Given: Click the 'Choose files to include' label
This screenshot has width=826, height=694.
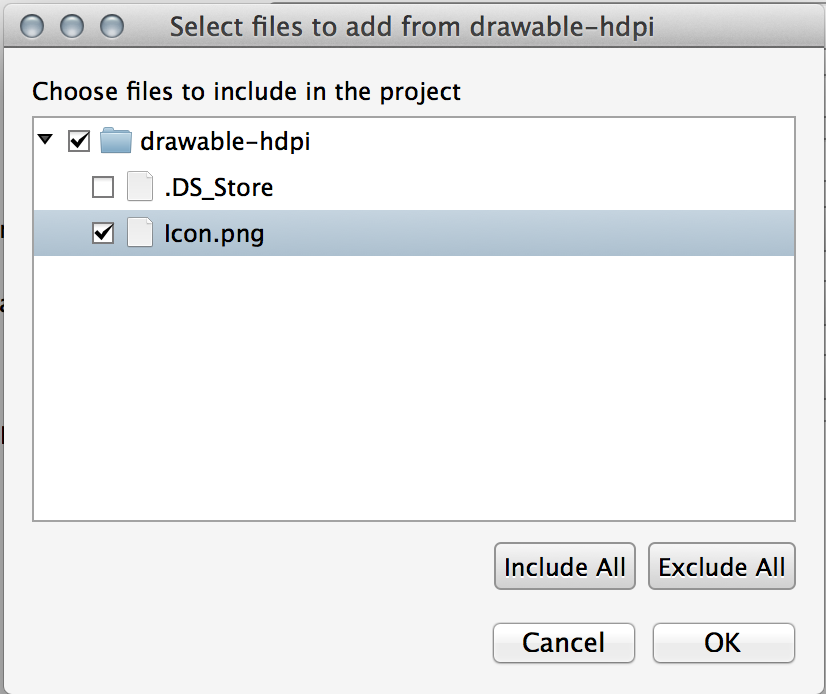Looking at the screenshot, I should tap(246, 92).
